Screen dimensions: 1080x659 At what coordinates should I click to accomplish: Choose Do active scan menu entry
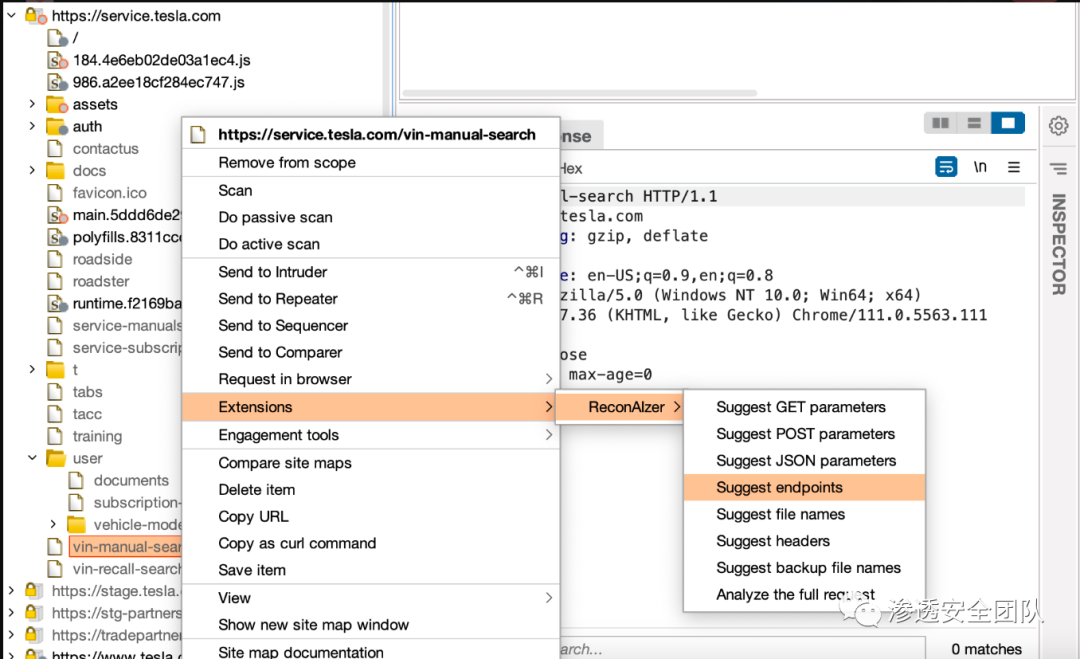tap(371, 244)
